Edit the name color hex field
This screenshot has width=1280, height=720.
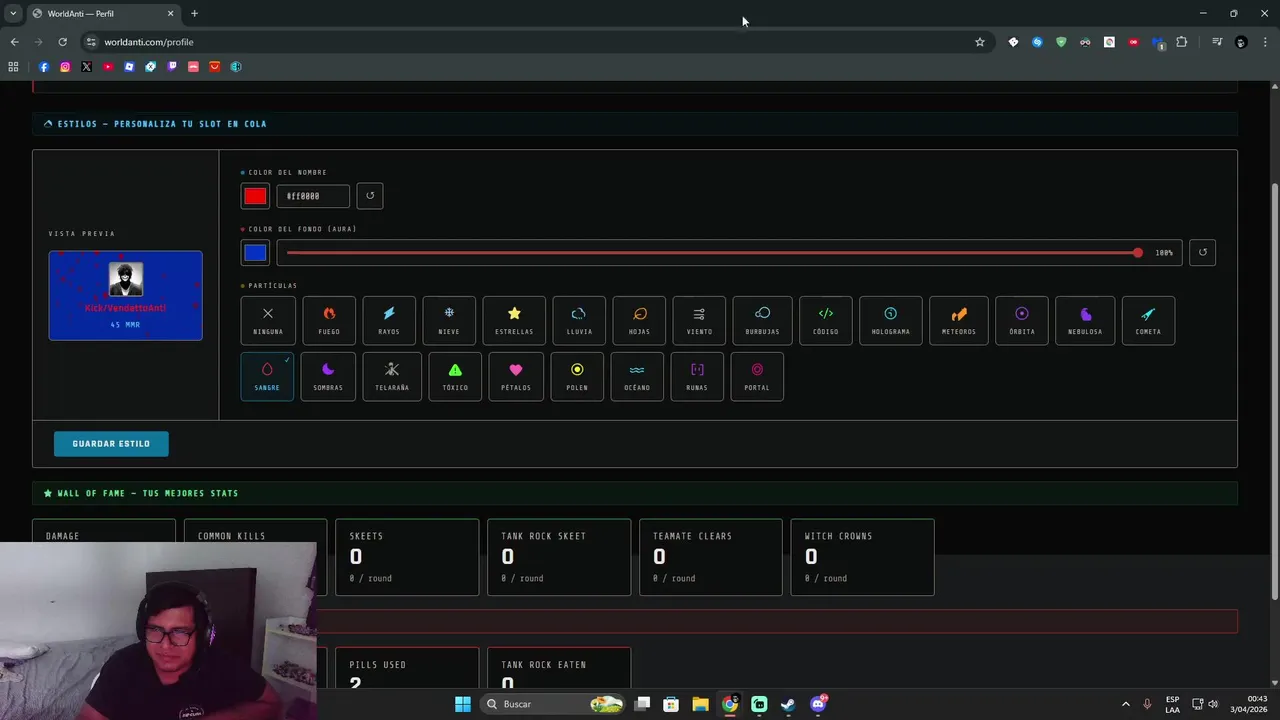313,196
